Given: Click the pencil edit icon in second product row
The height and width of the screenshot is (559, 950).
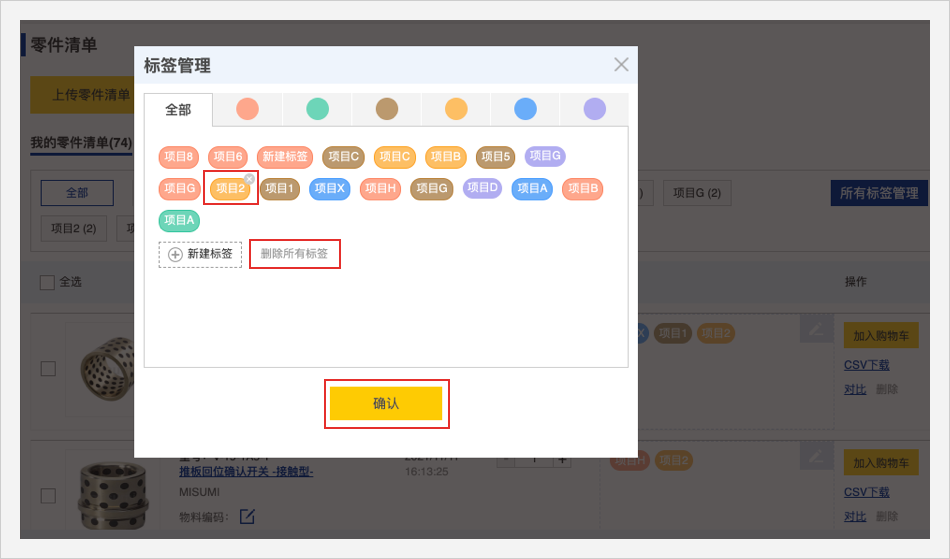Looking at the screenshot, I should (816, 455).
